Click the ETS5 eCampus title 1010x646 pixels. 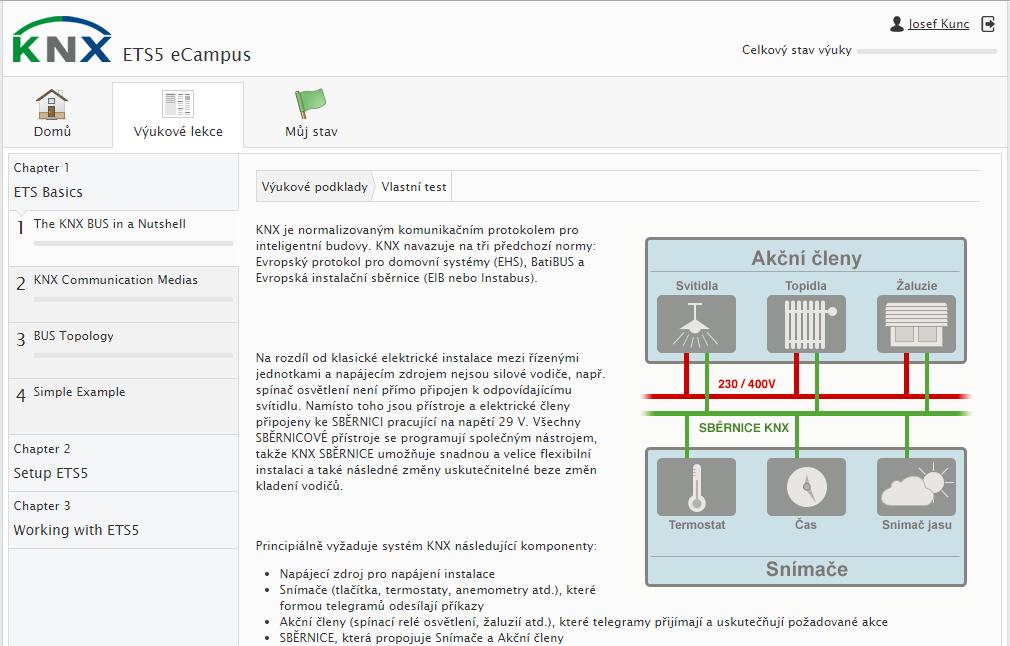[187, 55]
